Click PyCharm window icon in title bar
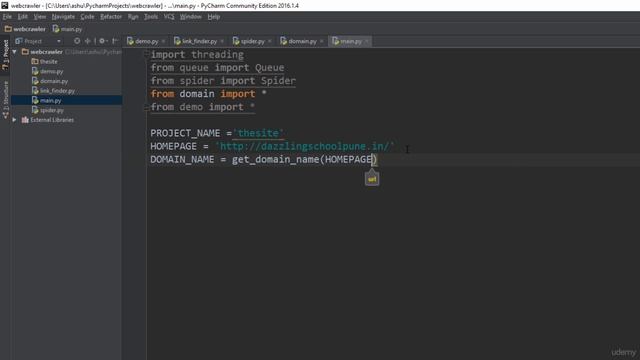The width and height of the screenshot is (640, 360). pyautogui.click(x=4, y=6)
